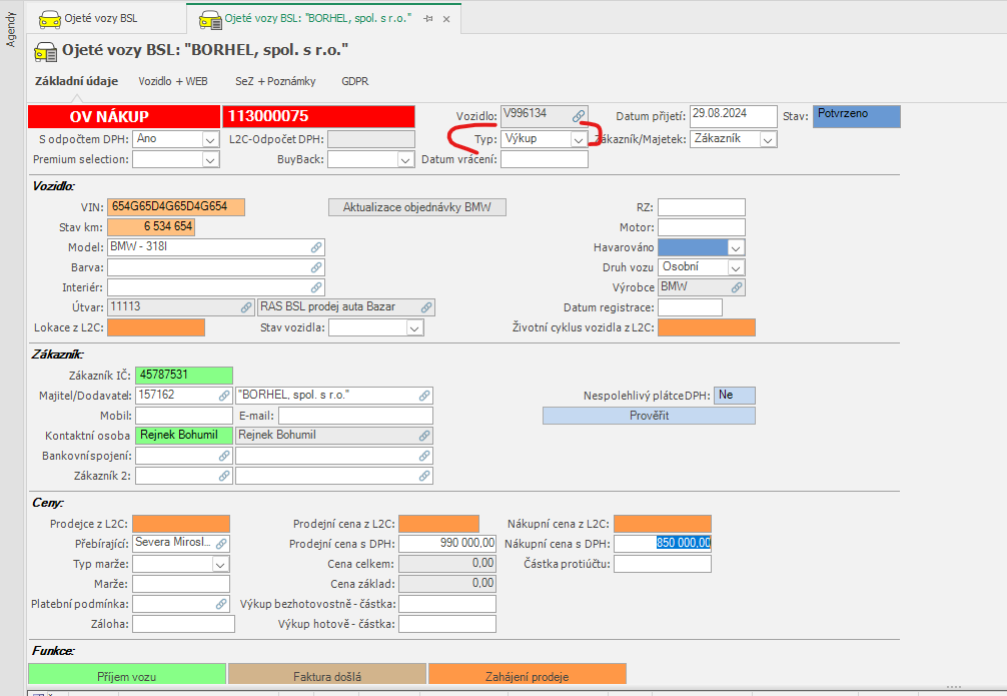Screen dimensions: 1007x696
Task: Click link icon in Interiér field
Action: point(316,287)
